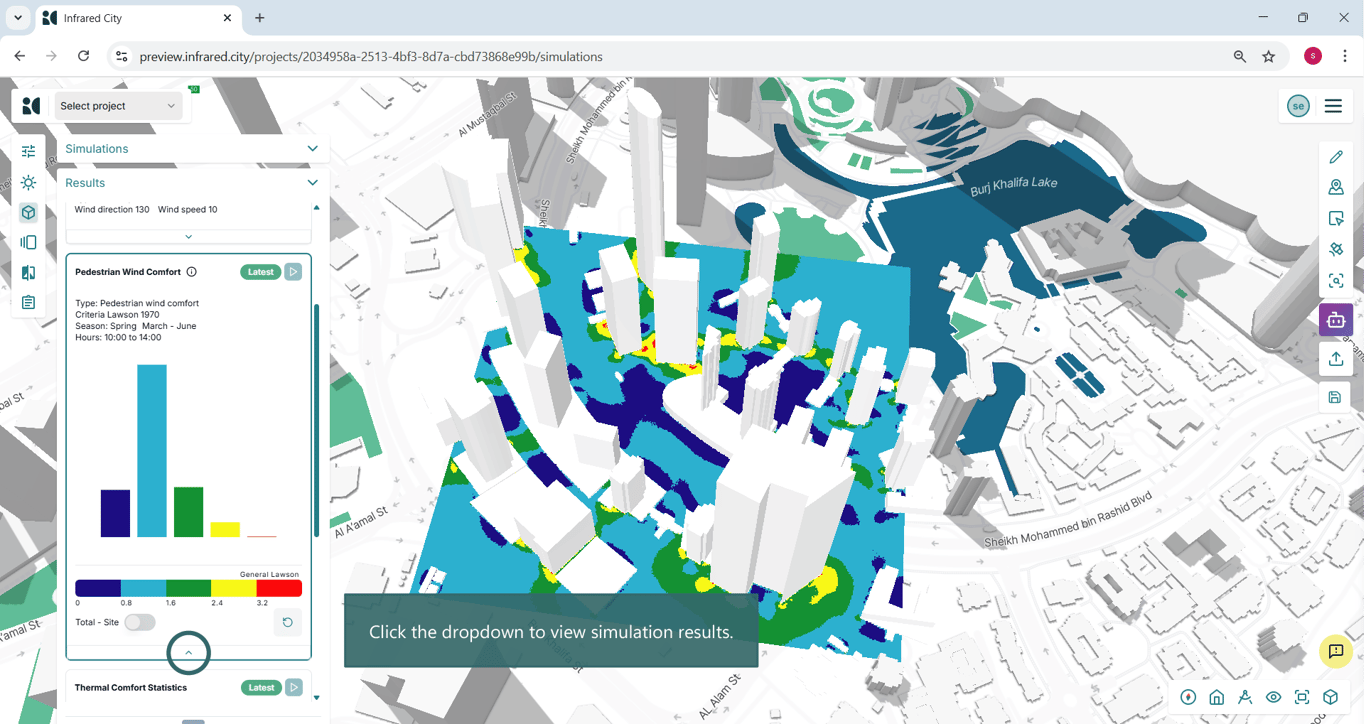Open the hamburger main menu
The height and width of the screenshot is (724, 1366).
pos(1333,106)
